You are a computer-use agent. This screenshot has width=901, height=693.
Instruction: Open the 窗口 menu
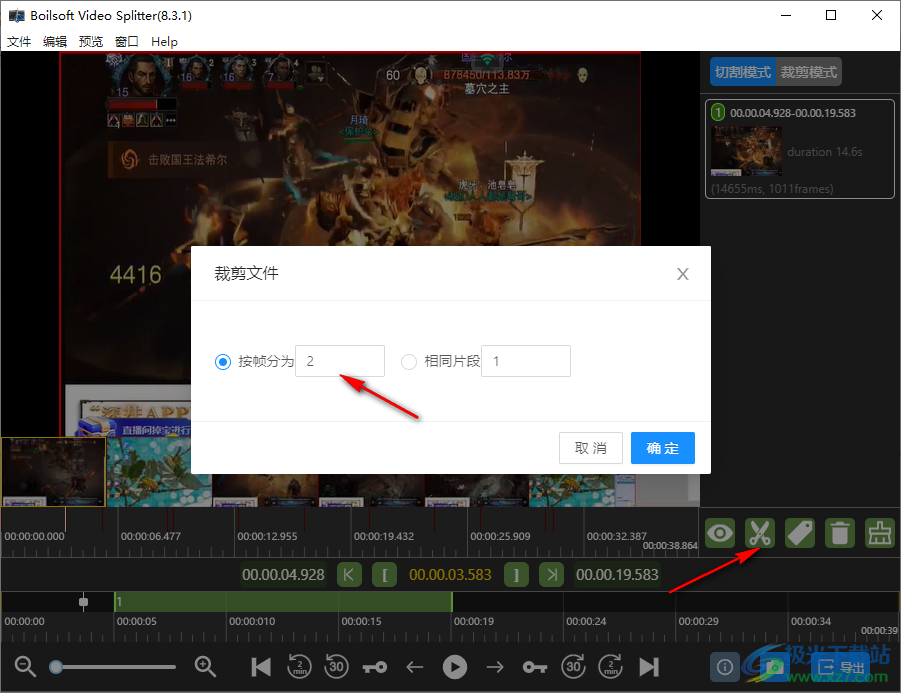(126, 41)
